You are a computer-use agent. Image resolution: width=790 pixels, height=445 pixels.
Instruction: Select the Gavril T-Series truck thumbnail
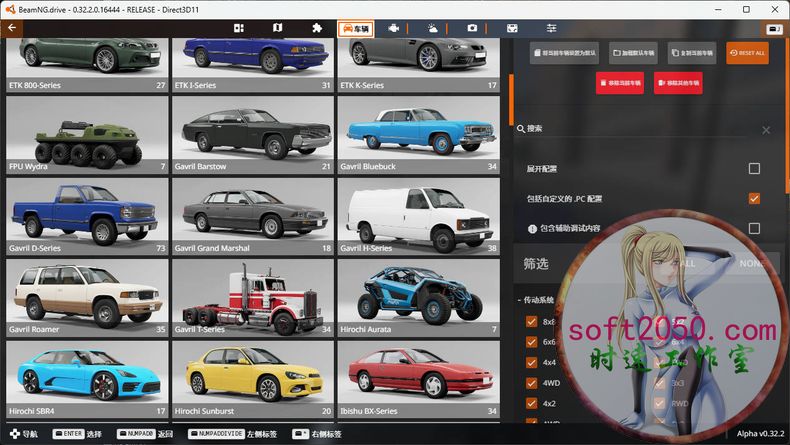(252, 296)
